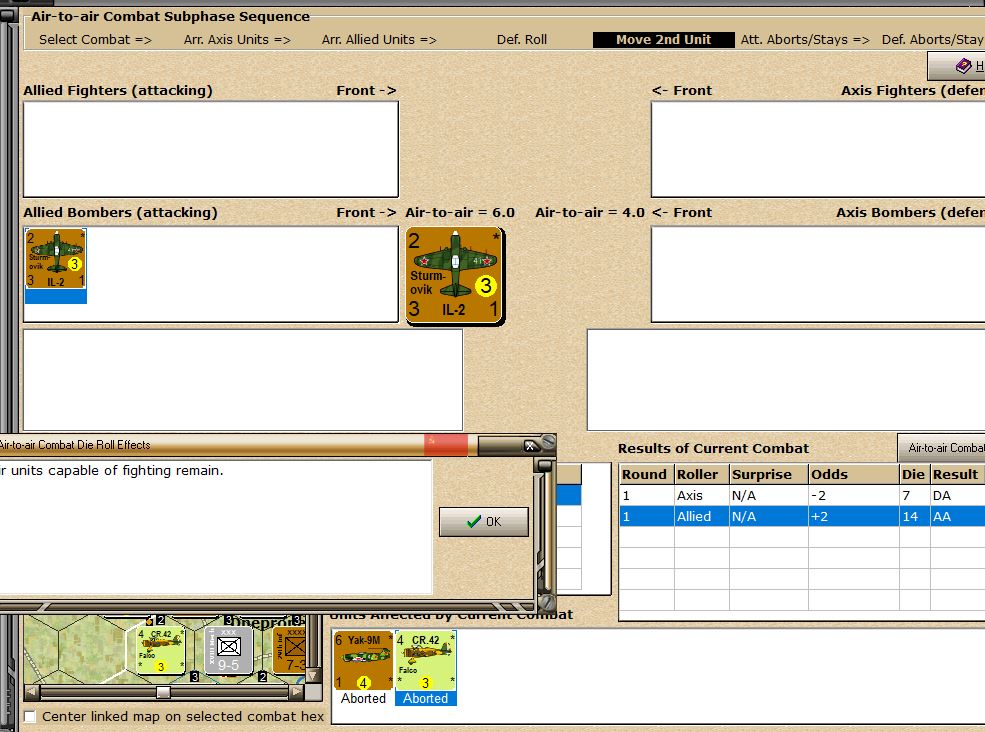Screen dimensions: 985x732
Task: Click the Allied Fighters (attacking) empty box
Action: click(x=211, y=150)
